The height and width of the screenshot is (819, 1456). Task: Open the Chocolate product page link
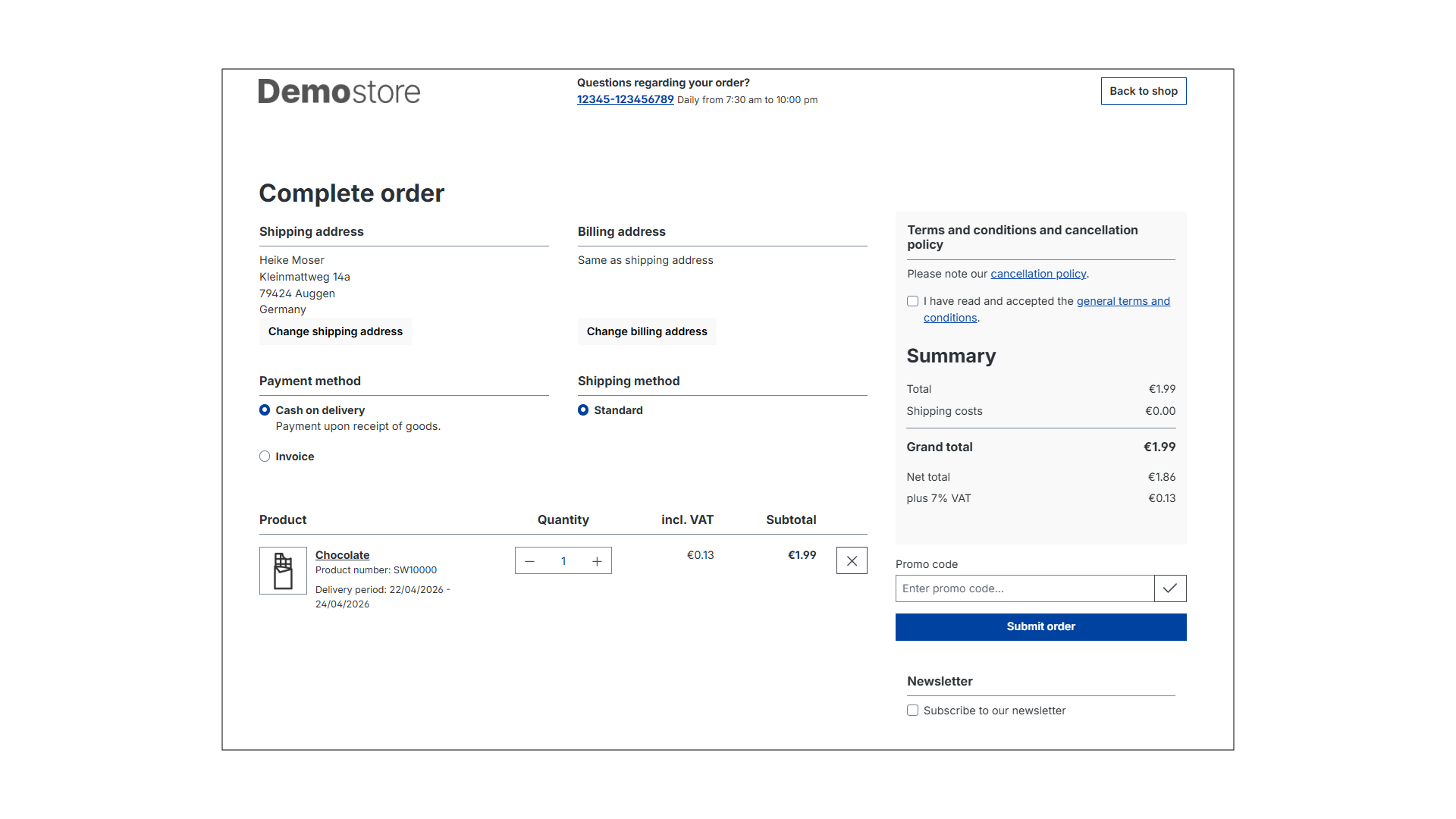point(342,554)
